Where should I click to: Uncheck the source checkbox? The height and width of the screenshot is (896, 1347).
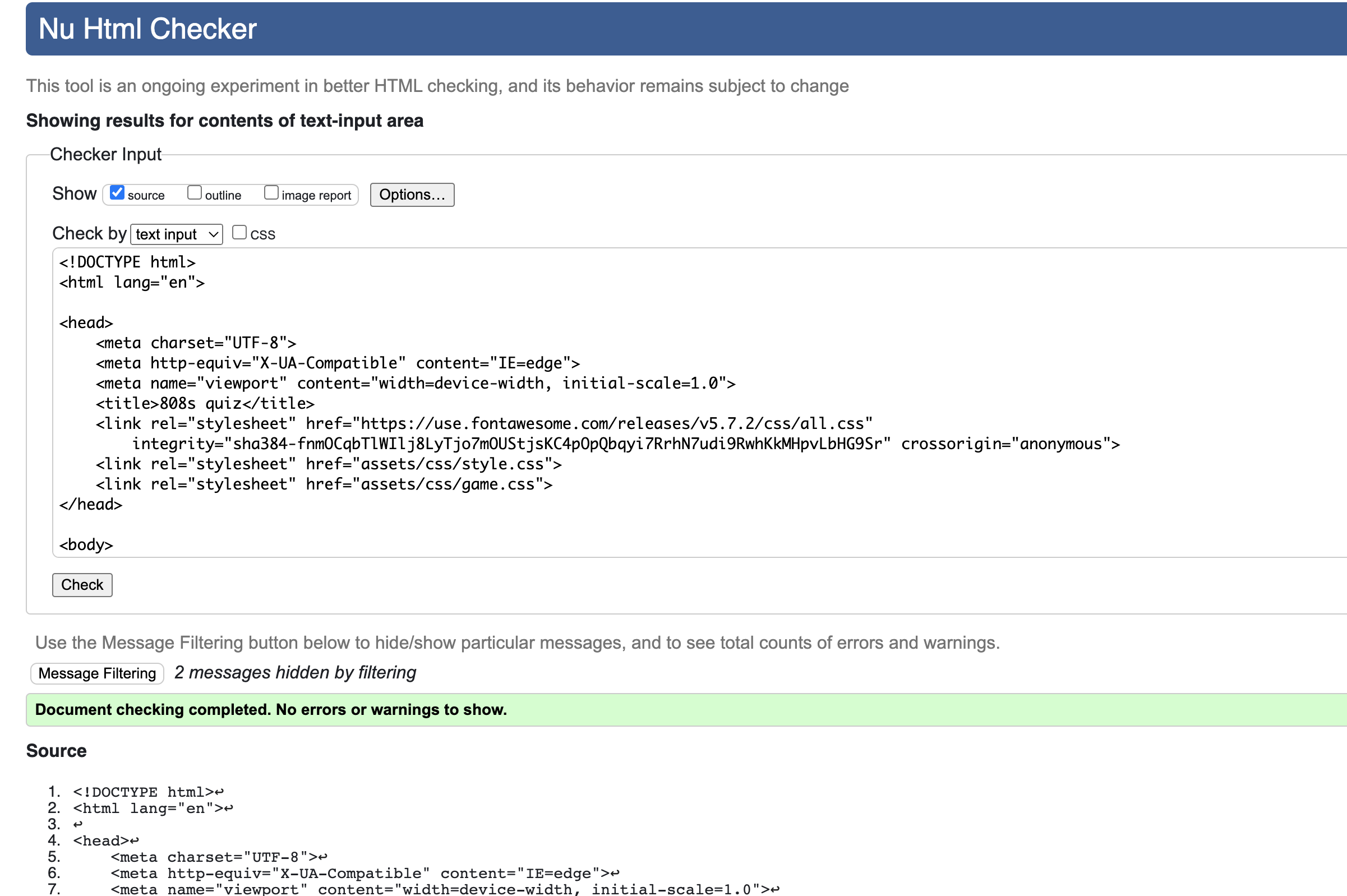point(117,192)
